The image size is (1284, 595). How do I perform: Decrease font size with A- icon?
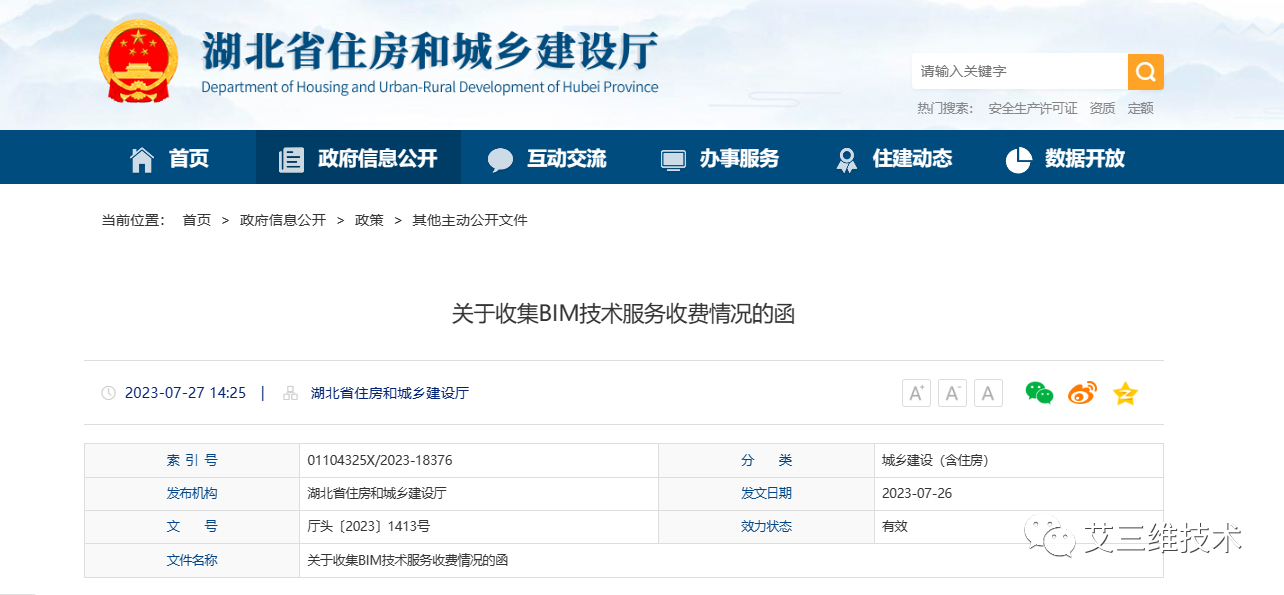pyautogui.click(x=952, y=393)
